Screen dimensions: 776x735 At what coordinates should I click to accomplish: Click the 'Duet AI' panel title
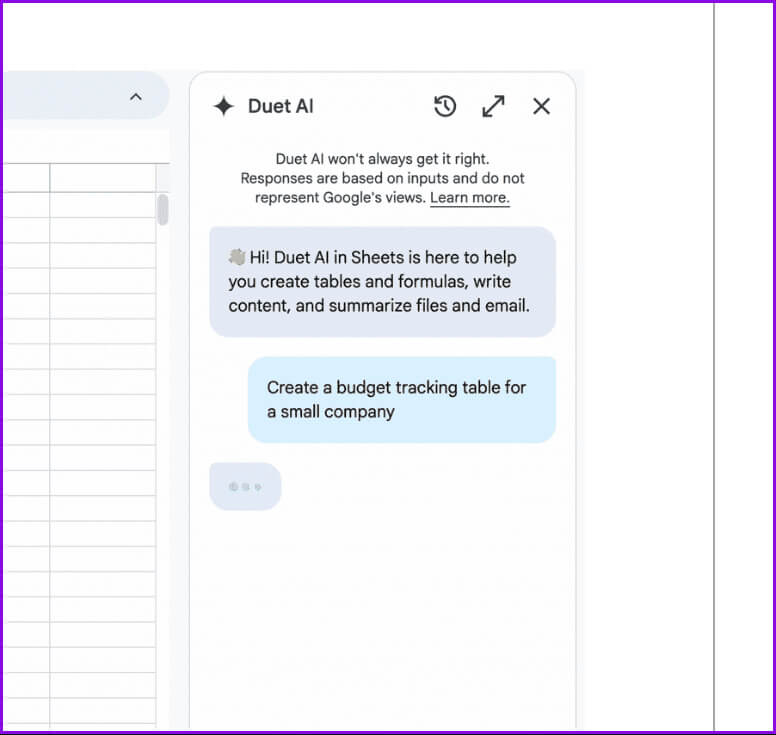point(281,106)
